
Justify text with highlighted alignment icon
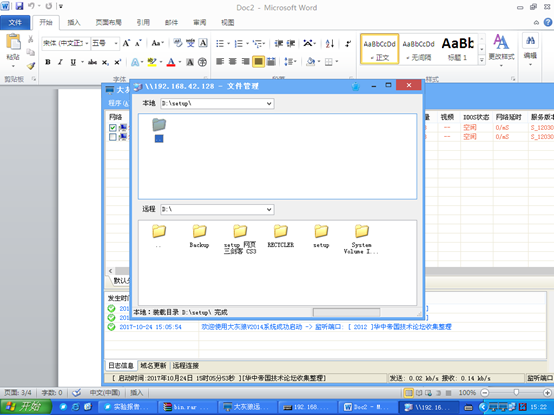tap(258, 62)
